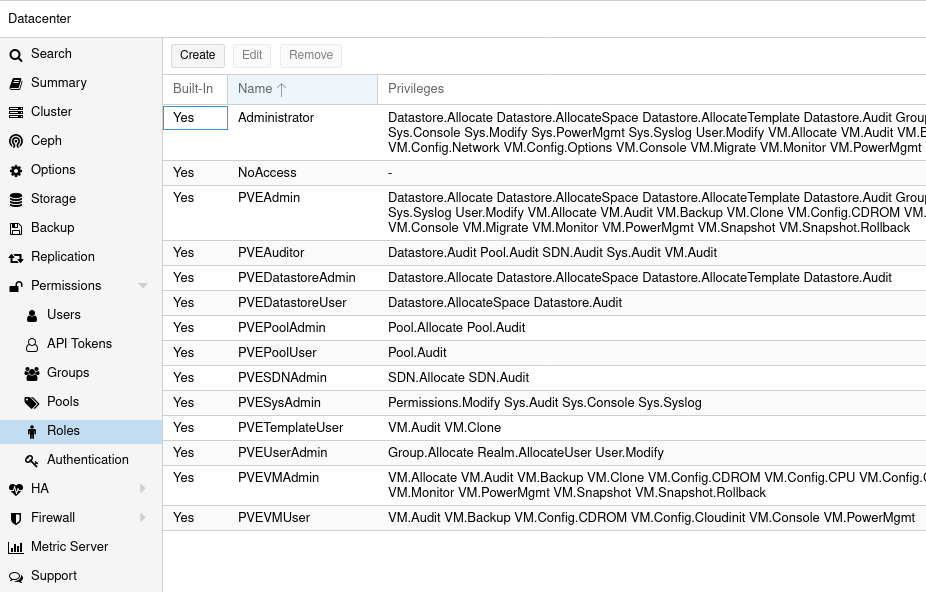This screenshot has width=926, height=592.
Task: Click the Users person icon
Action: tap(32, 314)
